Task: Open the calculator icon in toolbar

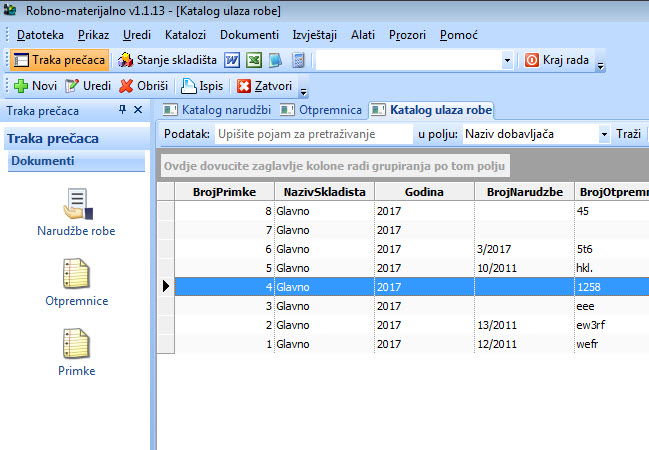Action: 298,60
